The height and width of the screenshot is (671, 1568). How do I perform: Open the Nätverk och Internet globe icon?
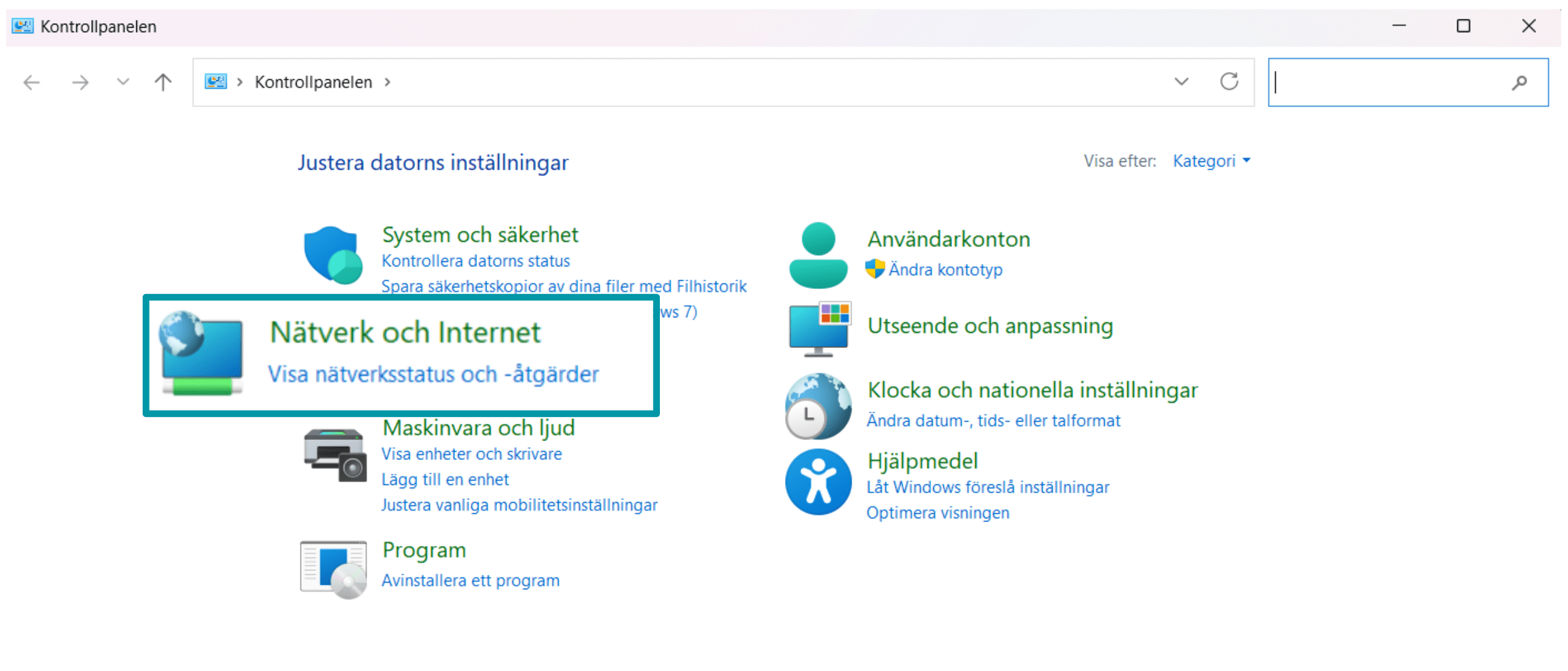[x=201, y=353]
